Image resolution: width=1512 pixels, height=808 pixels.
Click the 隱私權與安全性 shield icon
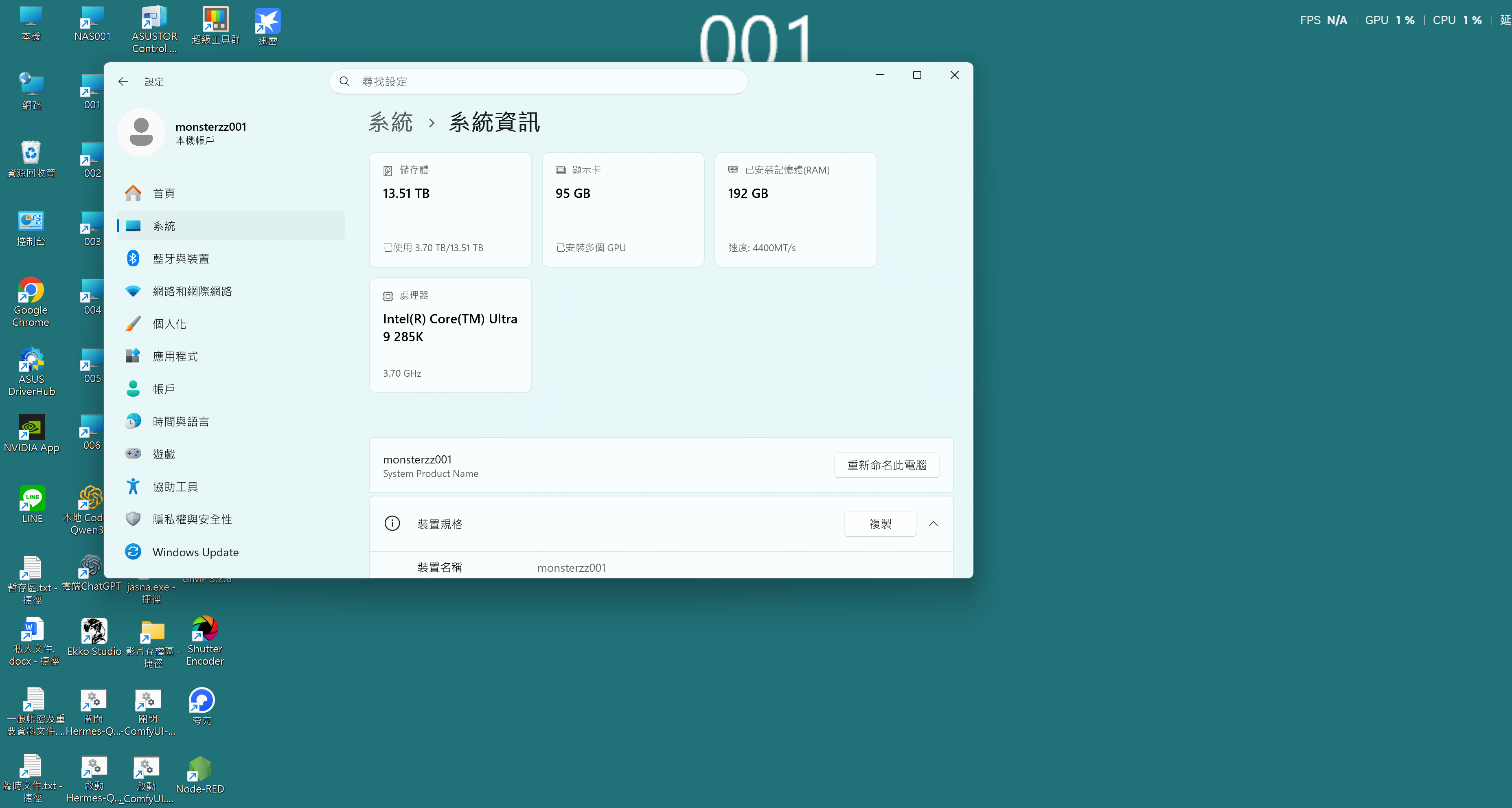133,519
